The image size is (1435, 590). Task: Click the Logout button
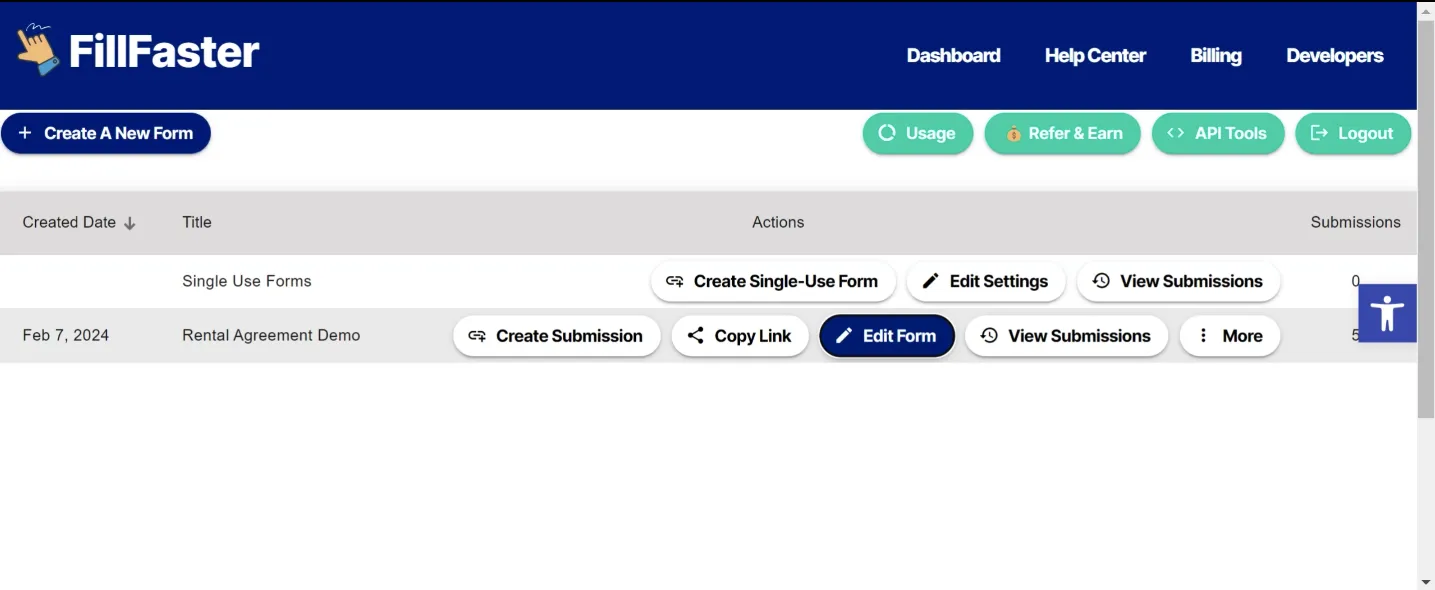1353,133
